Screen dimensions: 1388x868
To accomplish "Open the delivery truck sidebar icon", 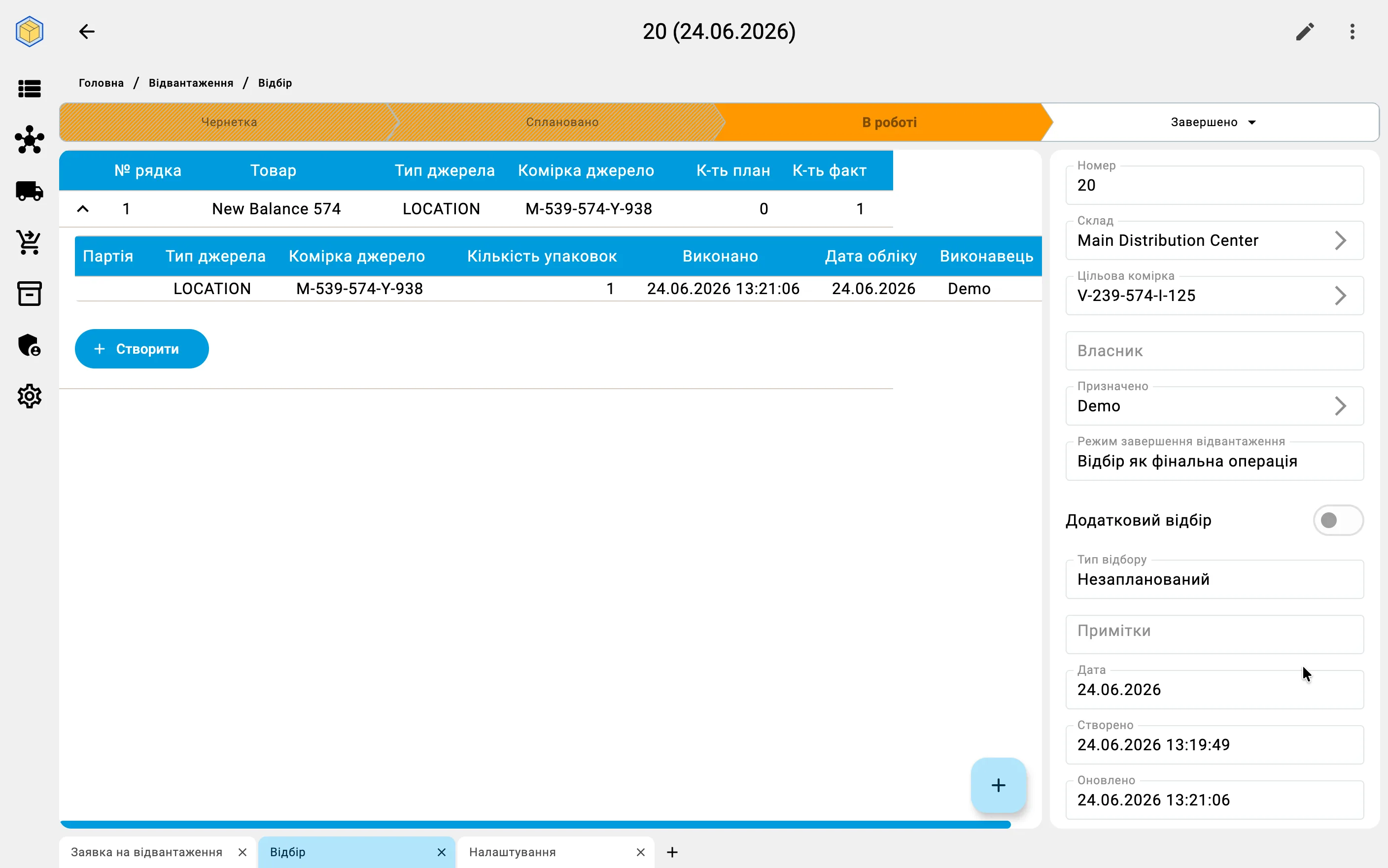I will point(29,191).
